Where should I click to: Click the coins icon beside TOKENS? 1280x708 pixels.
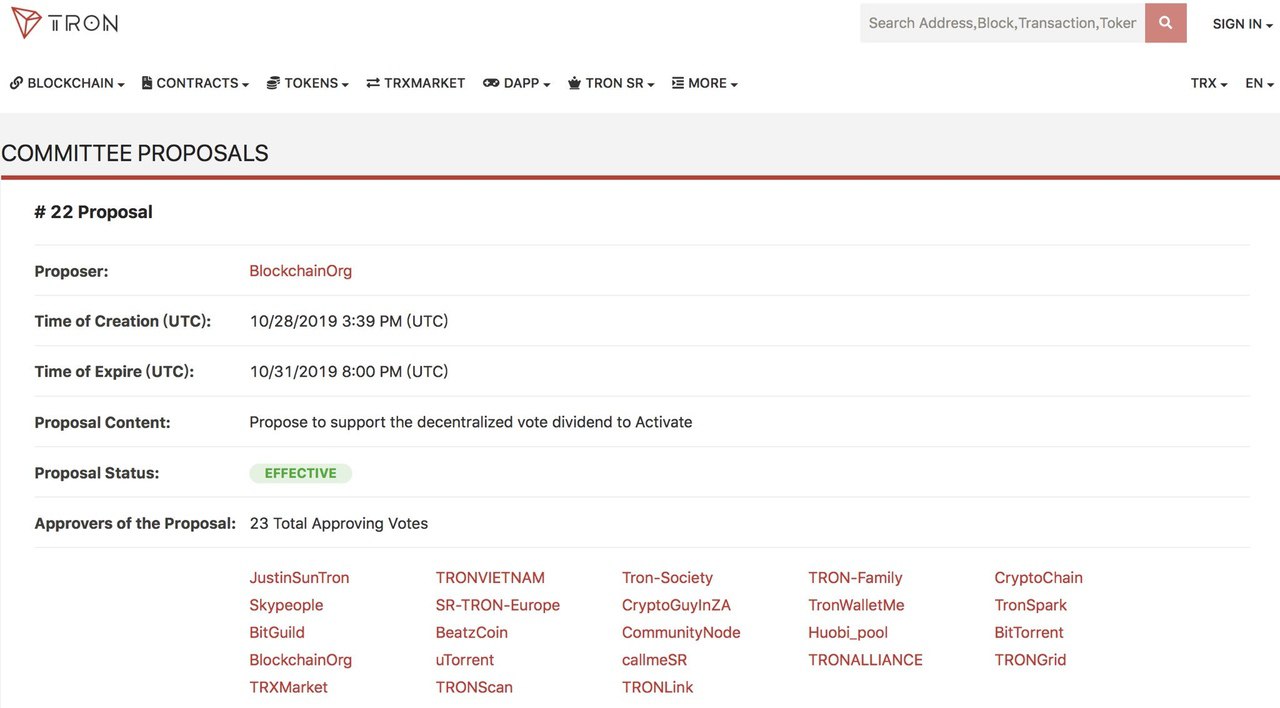pyautogui.click(x=273, y=83)
